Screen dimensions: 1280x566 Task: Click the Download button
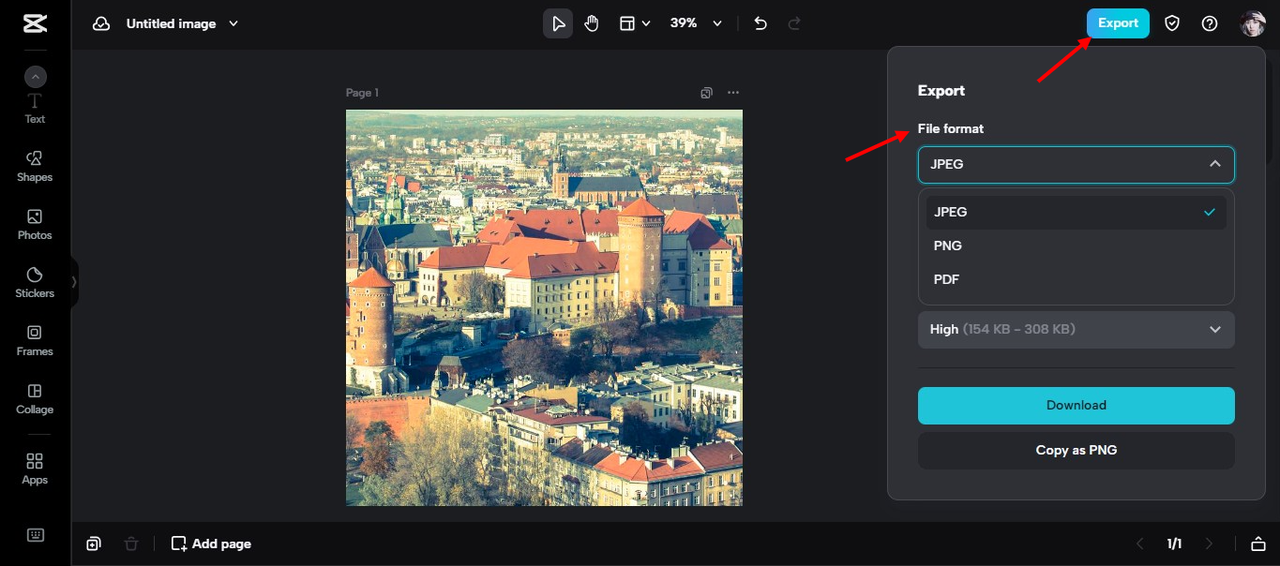pyautogui.click(x=1076, y=405)
